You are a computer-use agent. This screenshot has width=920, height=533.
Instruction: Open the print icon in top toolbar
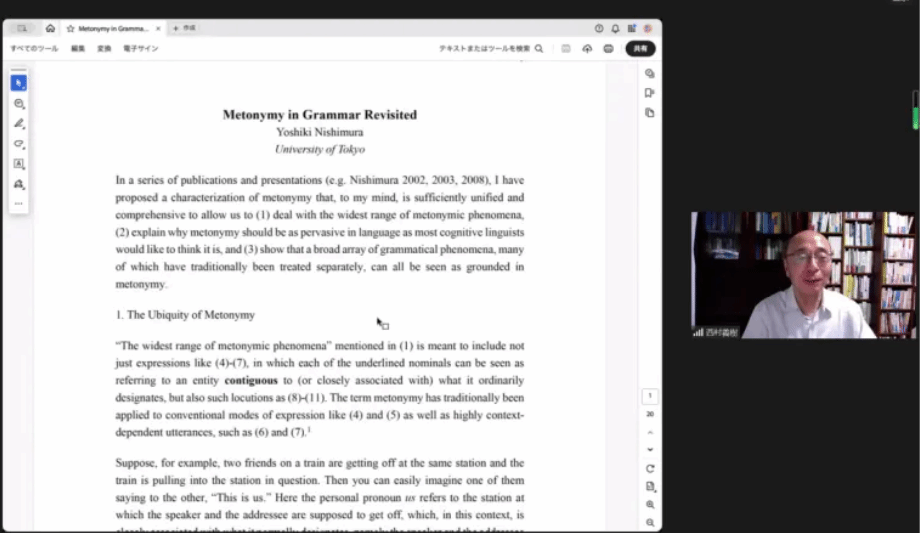pos(608,48)
